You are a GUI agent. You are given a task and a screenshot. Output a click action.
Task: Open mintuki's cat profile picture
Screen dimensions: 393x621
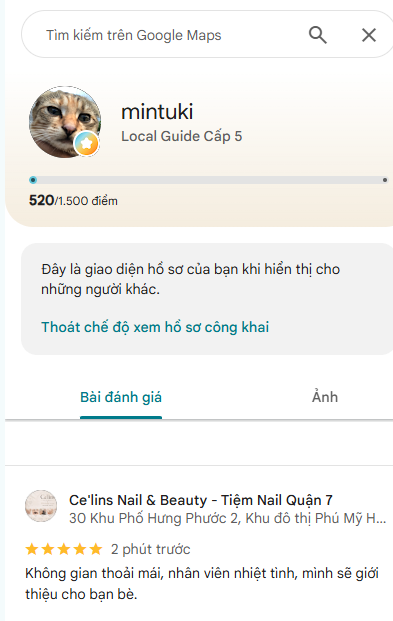(x=65, y=122)
